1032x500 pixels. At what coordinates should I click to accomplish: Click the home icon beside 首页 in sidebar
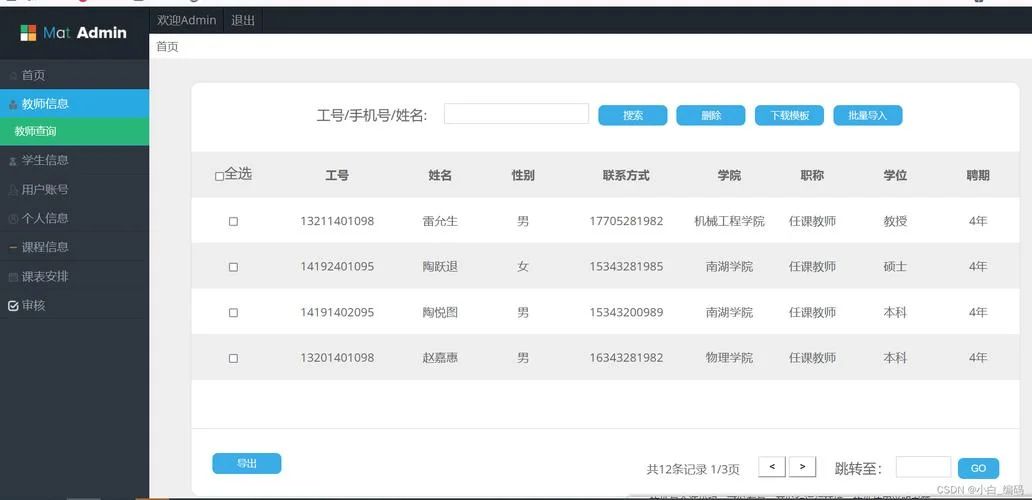pyautogui.click(x=13, y=76)
